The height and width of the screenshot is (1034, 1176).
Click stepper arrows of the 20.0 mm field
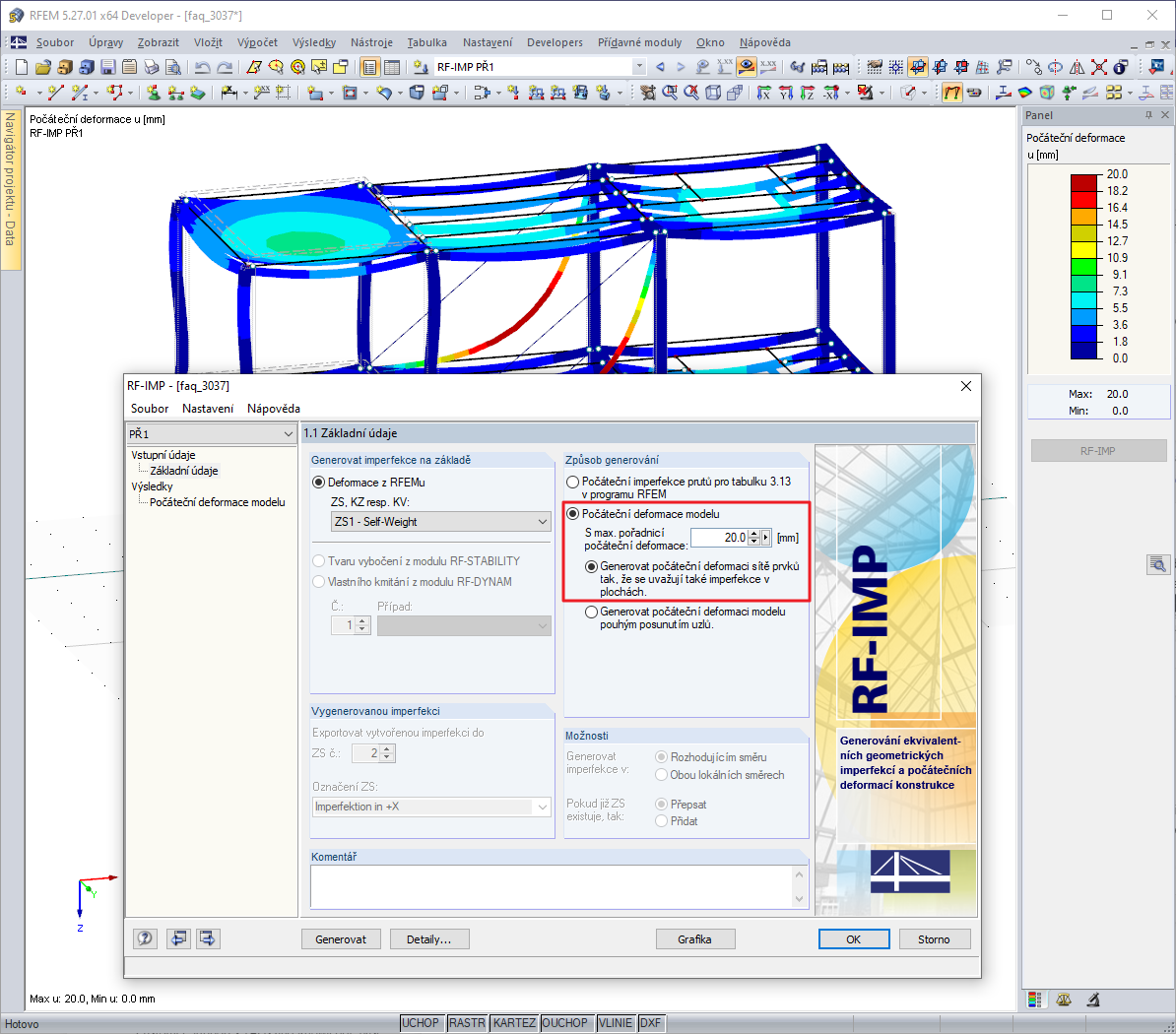click(754, 537)
